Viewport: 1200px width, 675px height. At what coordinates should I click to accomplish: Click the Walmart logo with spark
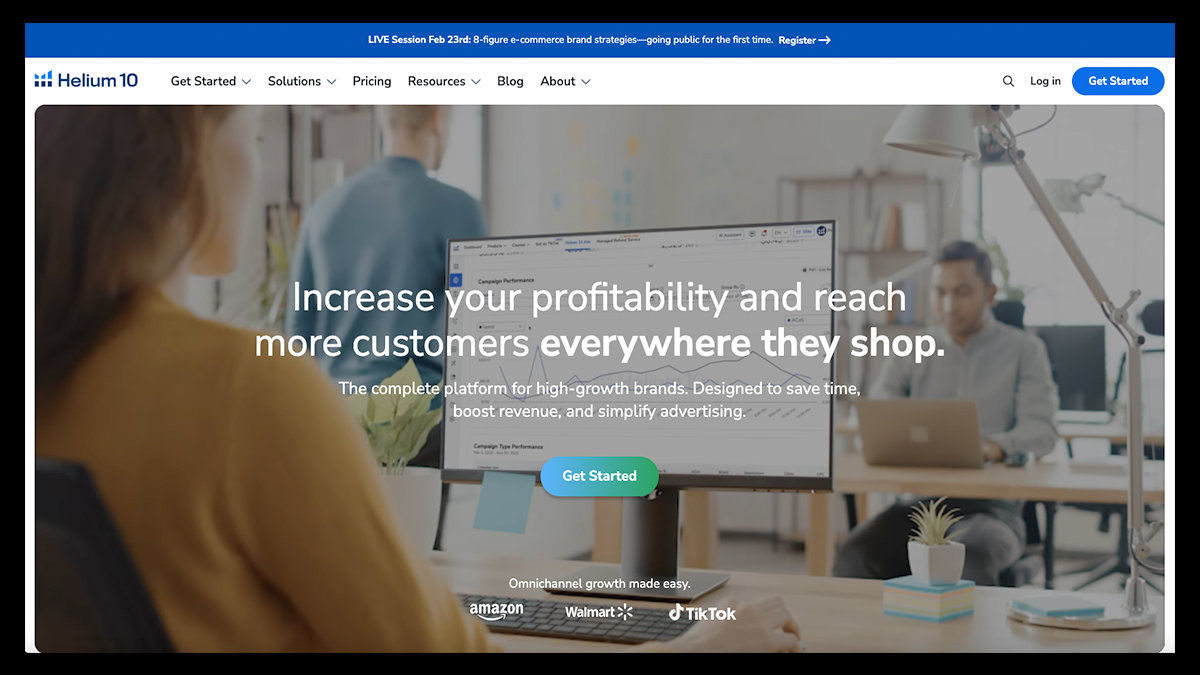599,611
